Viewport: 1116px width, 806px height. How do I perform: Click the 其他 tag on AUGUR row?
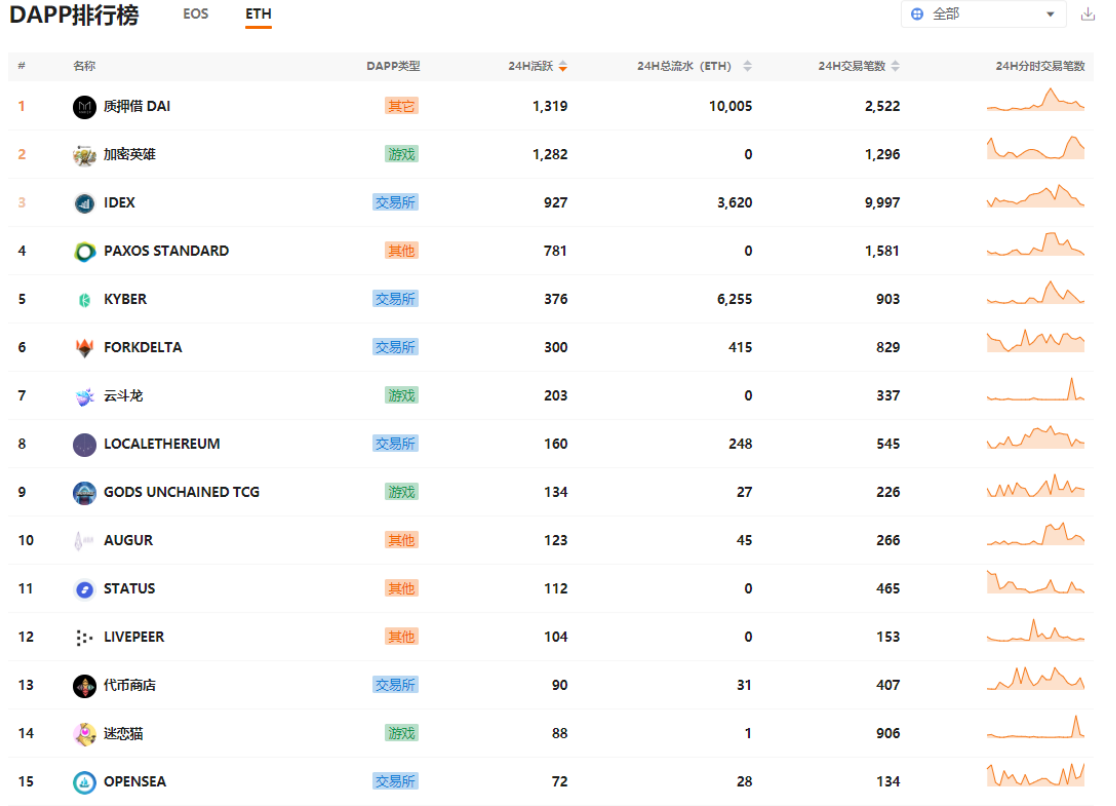(401, 540)
